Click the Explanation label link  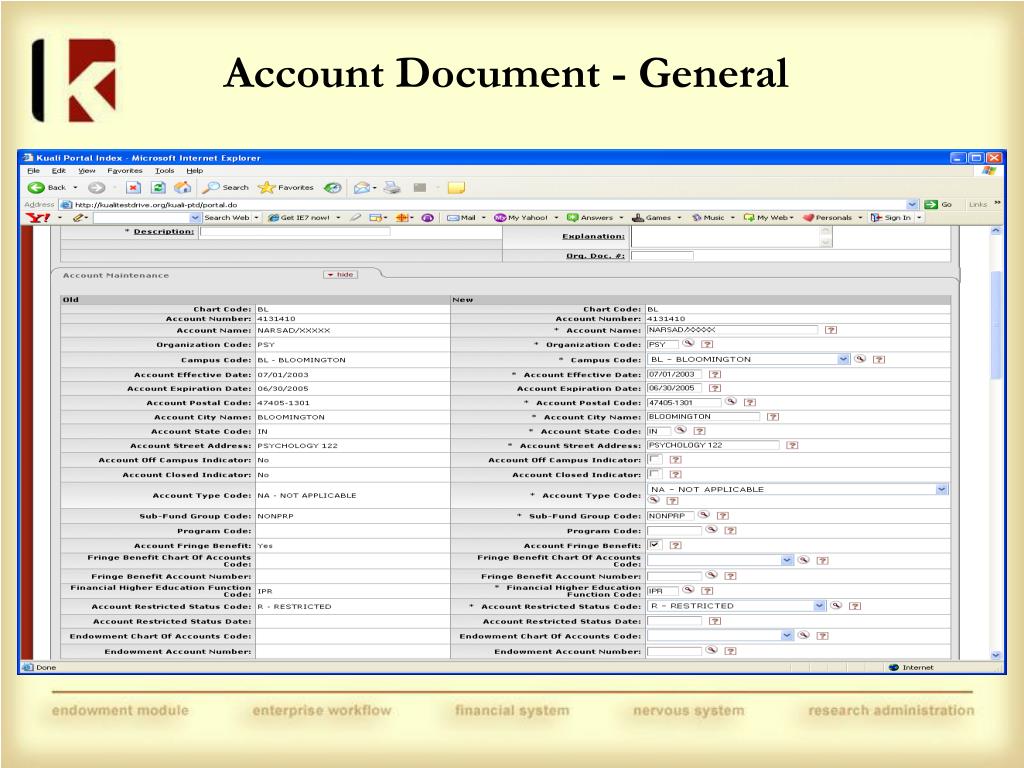click(x=593, y=236)
